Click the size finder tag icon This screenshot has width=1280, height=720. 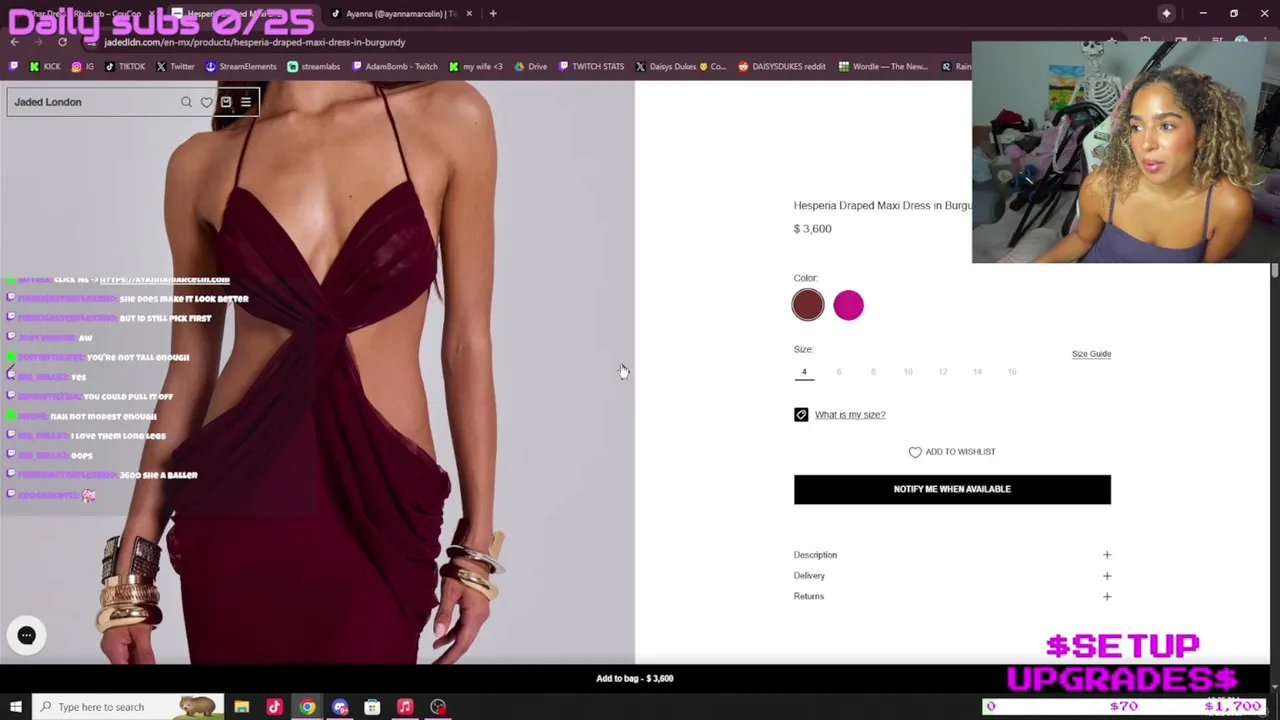801,414
